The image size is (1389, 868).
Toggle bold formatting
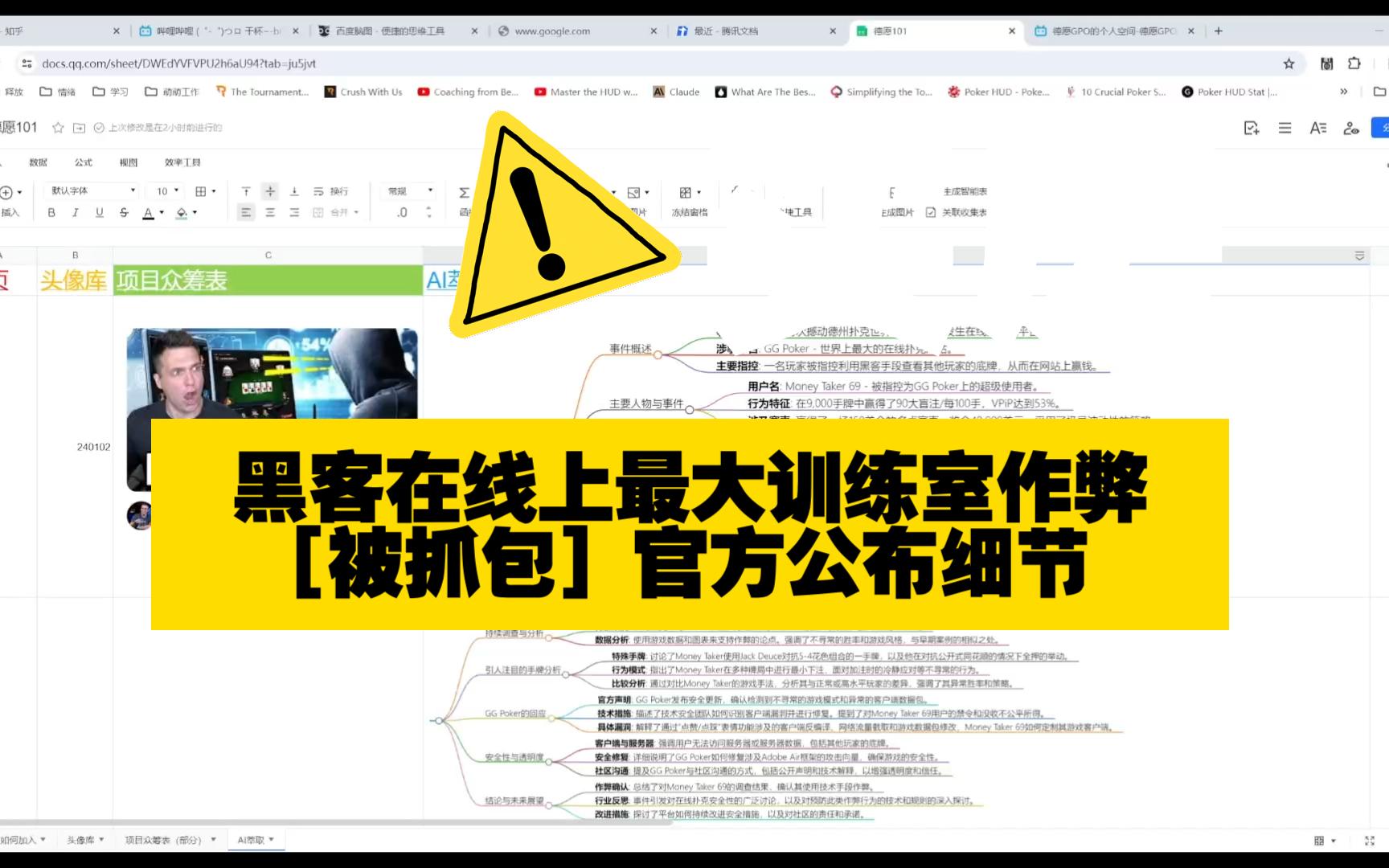tap(51, 212)
